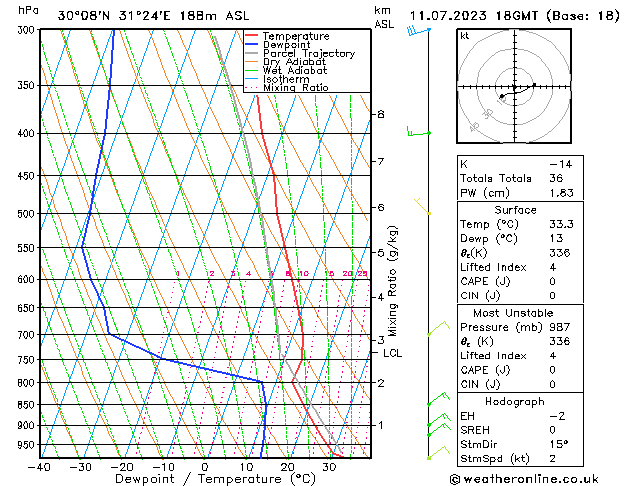Click the 500 hPa pressure axis label

coord(26,214)
